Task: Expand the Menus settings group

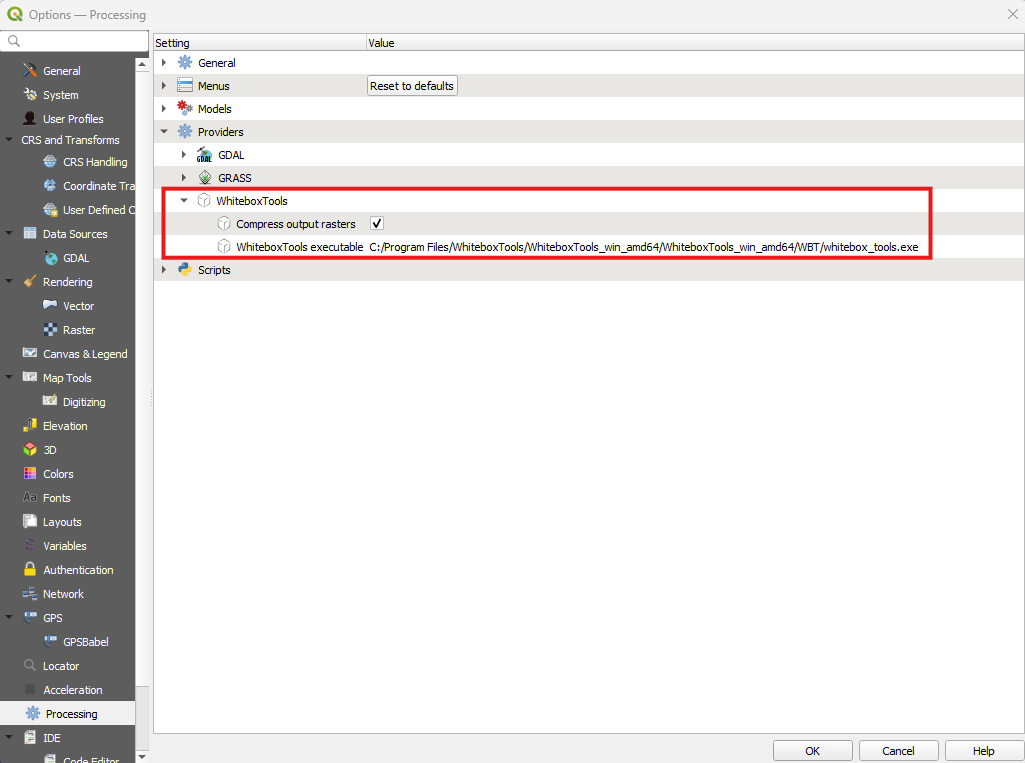Action: pos(164,85)
